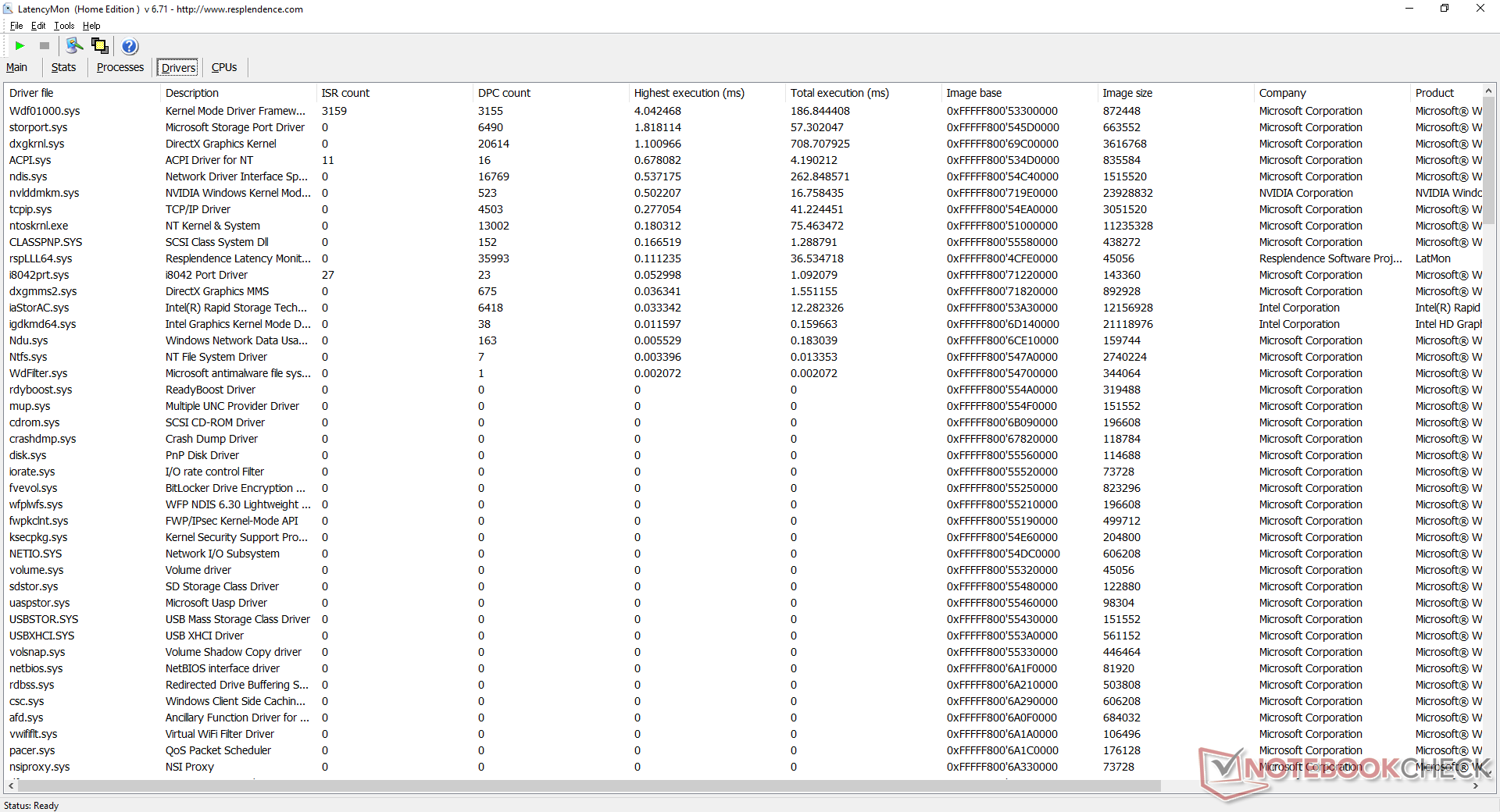Click image base 0xFFFFF800'51000000
This screenshot has height=812, width=1500.
click(x=1002, y=226)
